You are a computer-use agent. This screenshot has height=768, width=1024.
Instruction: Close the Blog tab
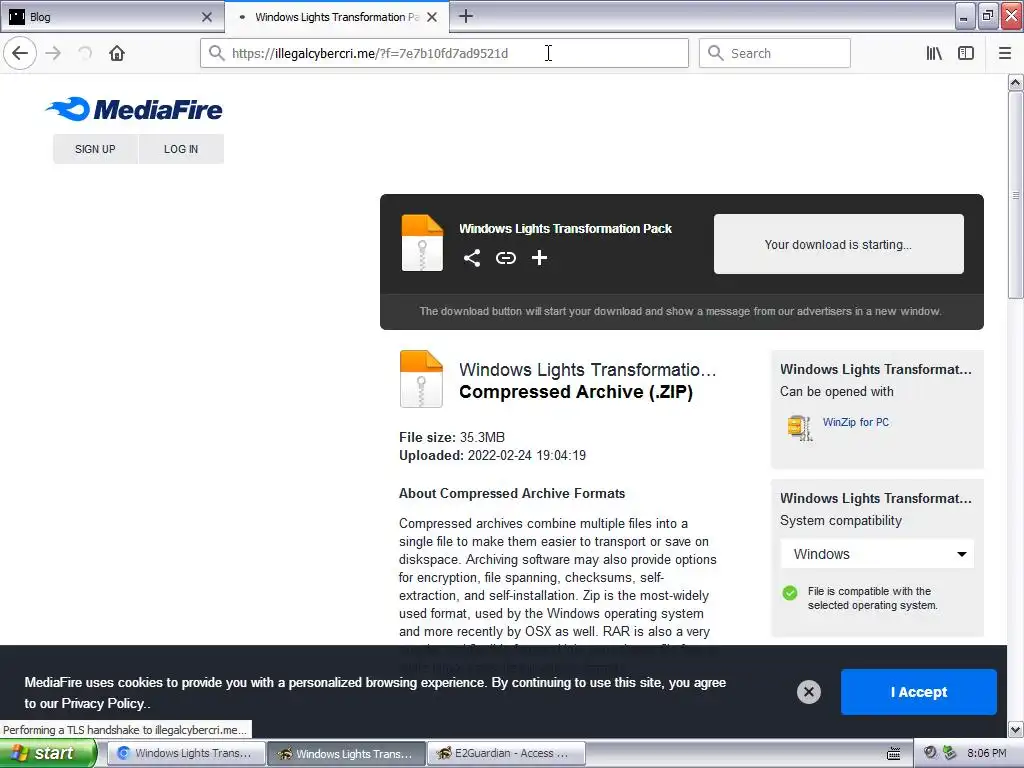point(207,17)
